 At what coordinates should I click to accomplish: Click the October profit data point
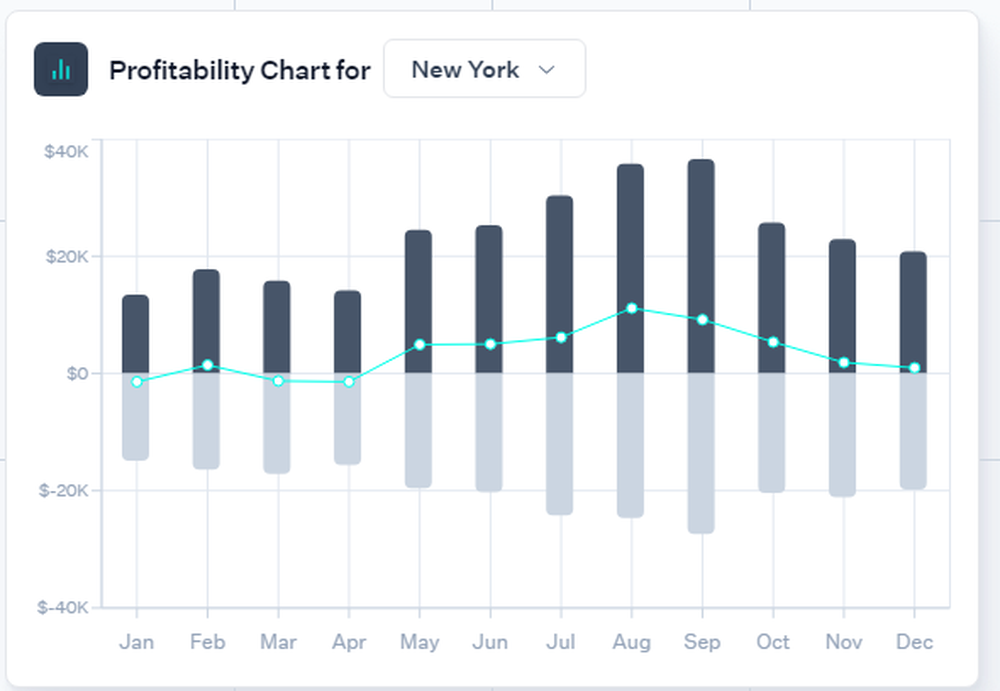(x=772, y=342)
